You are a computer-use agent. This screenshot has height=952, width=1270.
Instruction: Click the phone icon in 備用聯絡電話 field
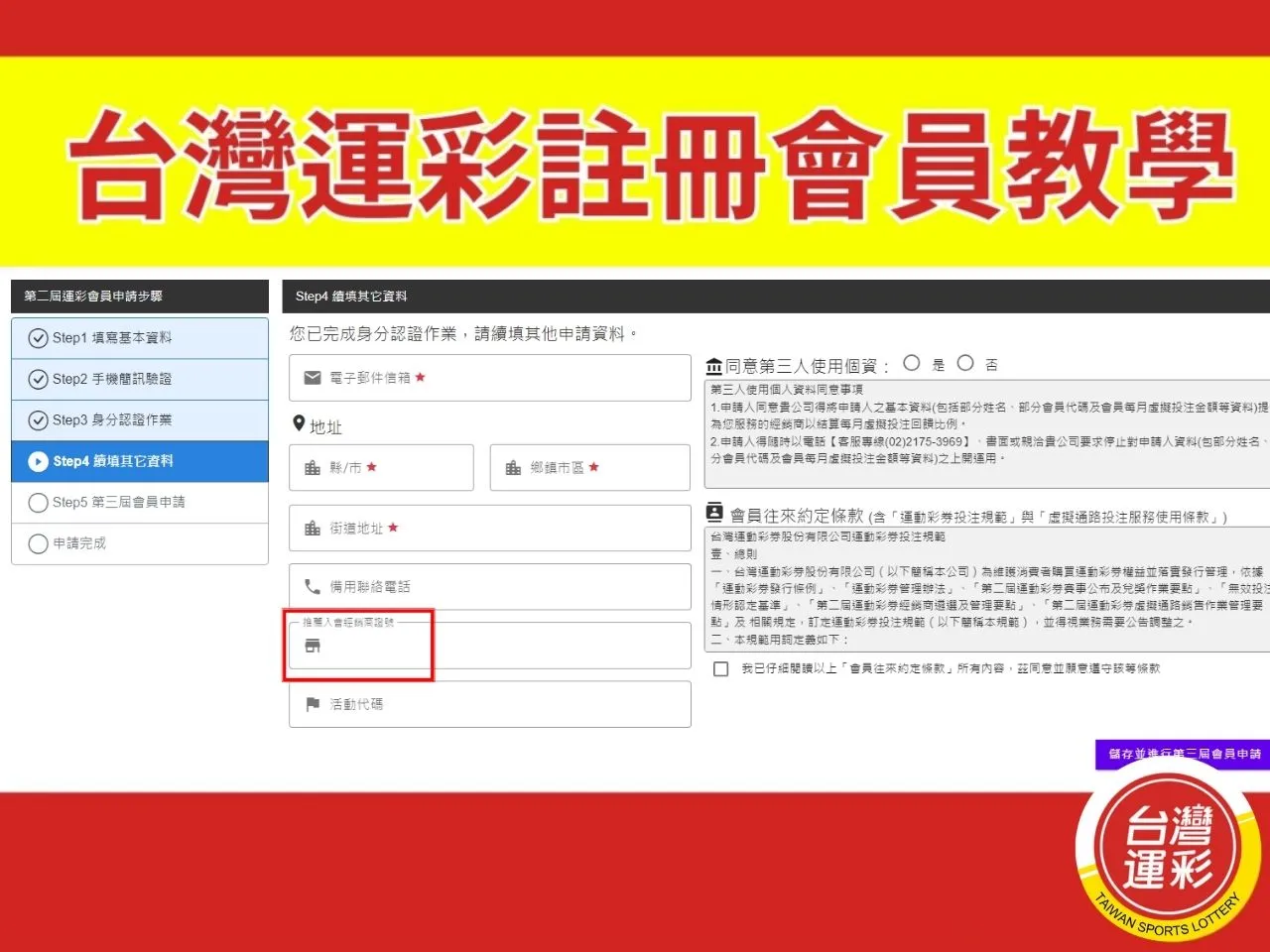(313, 586)
